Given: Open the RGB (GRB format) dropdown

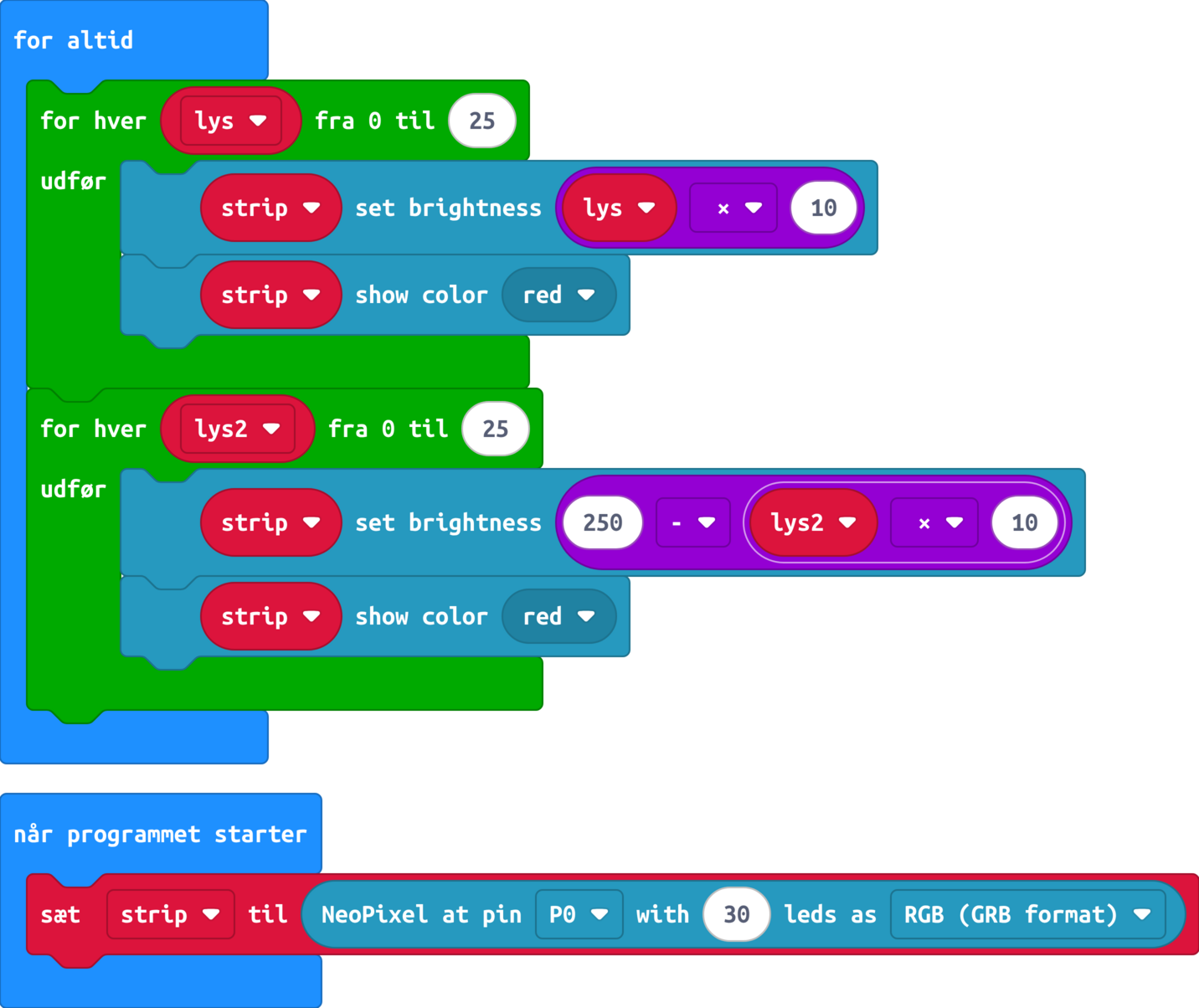Looking at the screenshot, I should coord(1028,914).
